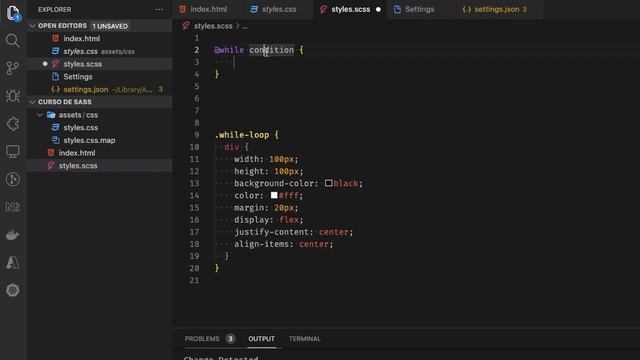Click the clock-like timeline icon in the activity bar
Viewport: 640px width, 360px height.
tap(13, 179)
